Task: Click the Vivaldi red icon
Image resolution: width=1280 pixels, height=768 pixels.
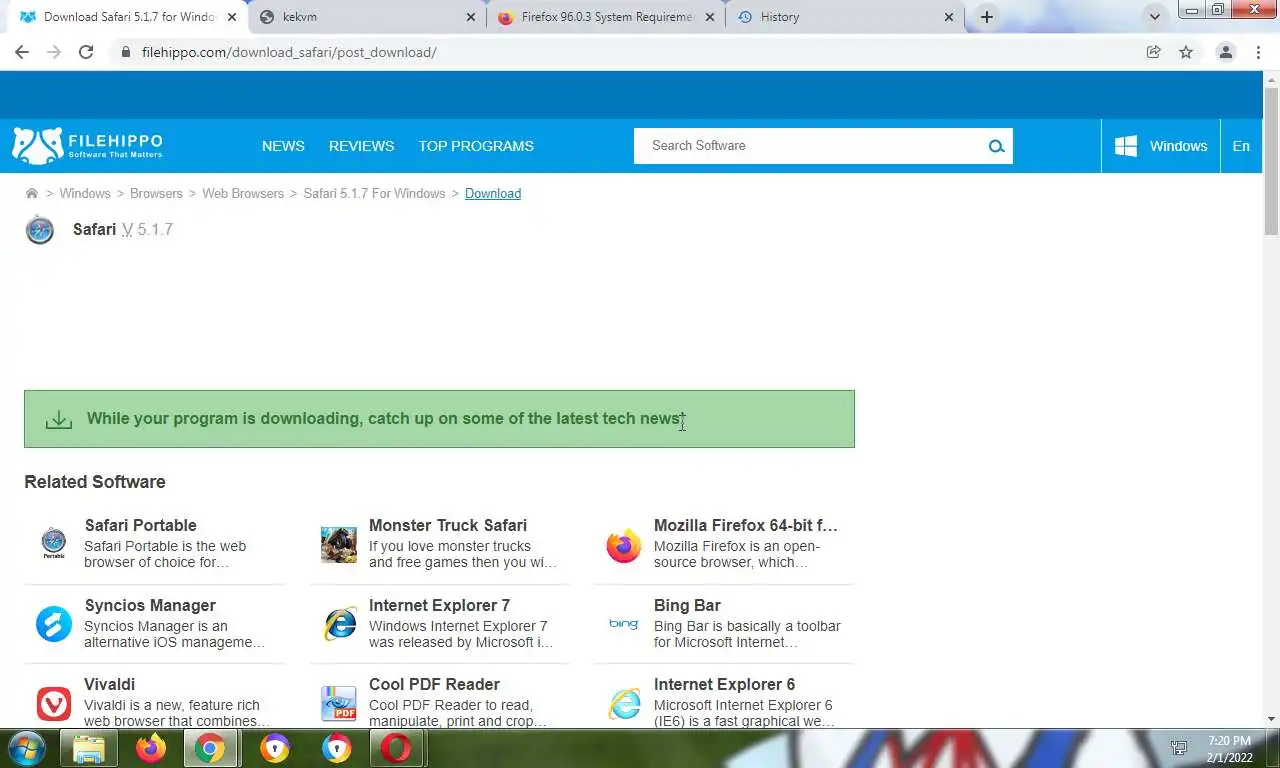Action: point(54,704)
